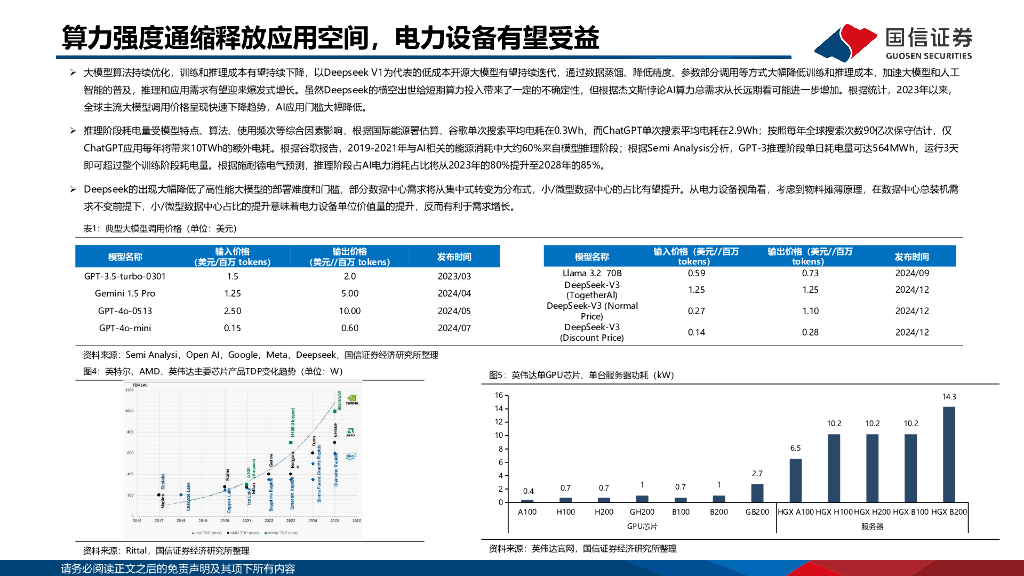Screen dimensions: 1024x576
Task: Click the 服务器 group label
Action: [x=872, y=526]
